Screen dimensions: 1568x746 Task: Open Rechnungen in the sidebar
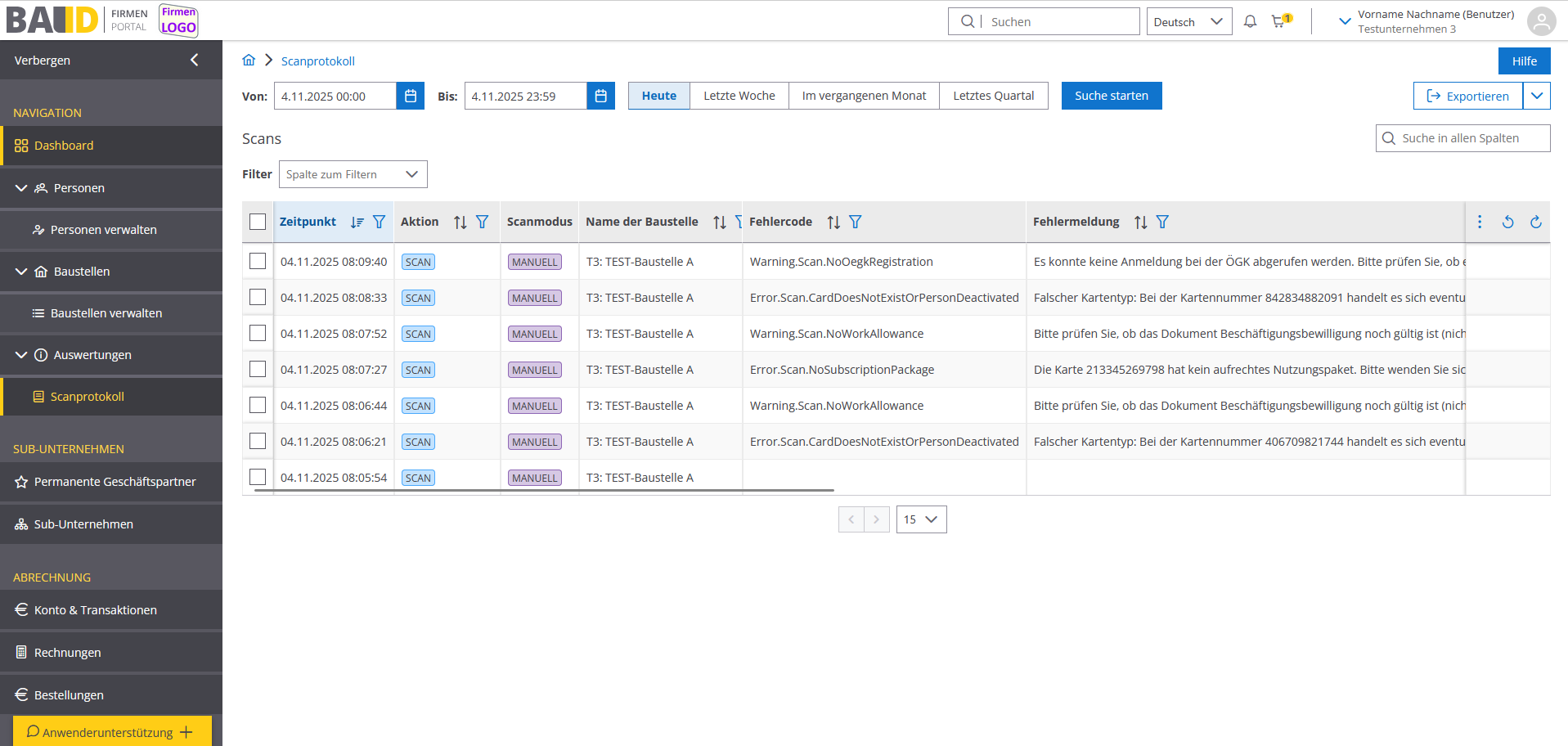pos(68,653)
